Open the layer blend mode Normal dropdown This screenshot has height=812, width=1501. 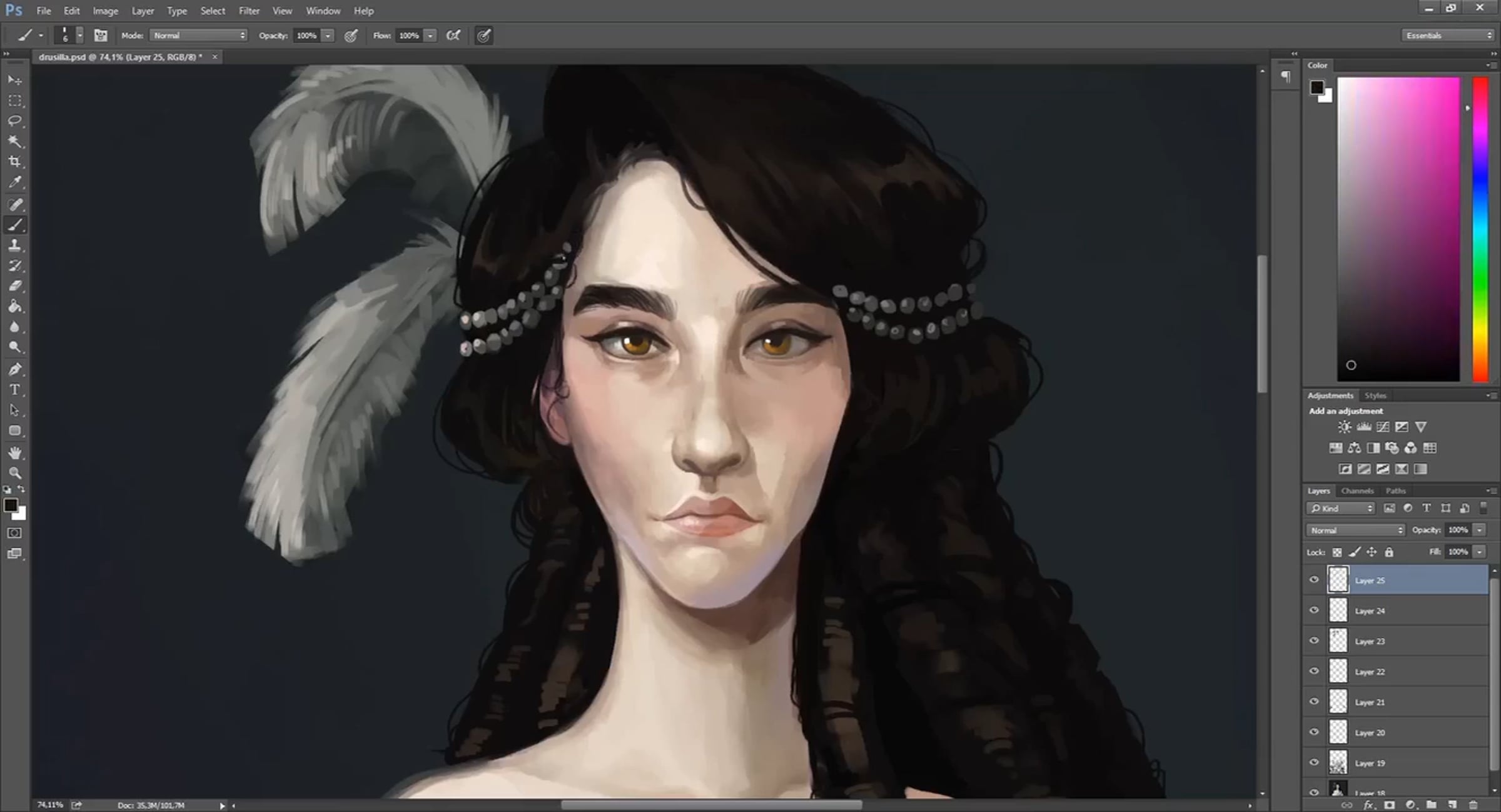point(1355,530)
